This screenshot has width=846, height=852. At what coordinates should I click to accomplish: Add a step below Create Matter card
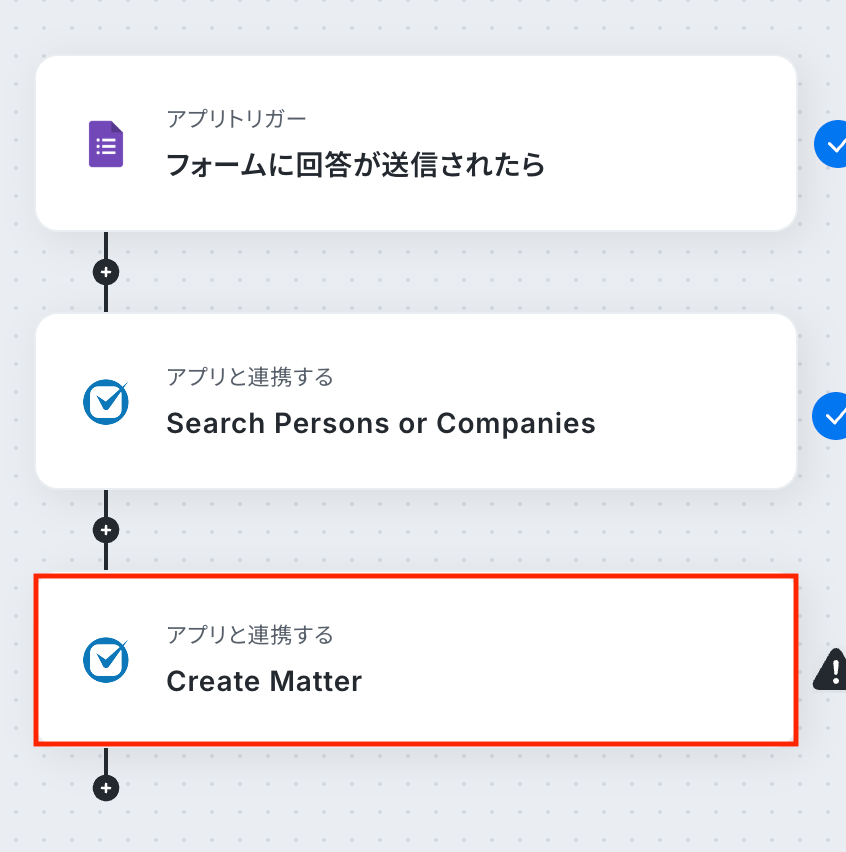pos(106,788)
